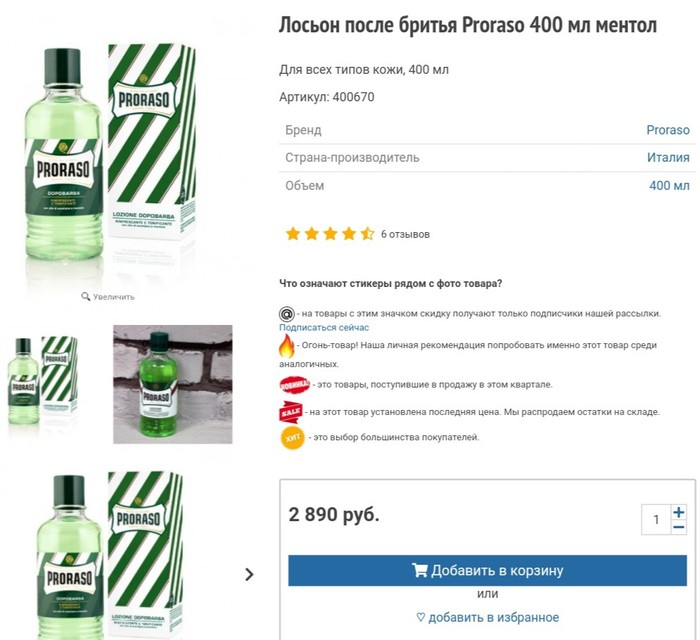Click the quantity input field
Screen dimensions: 700x640
pos(656,520)
